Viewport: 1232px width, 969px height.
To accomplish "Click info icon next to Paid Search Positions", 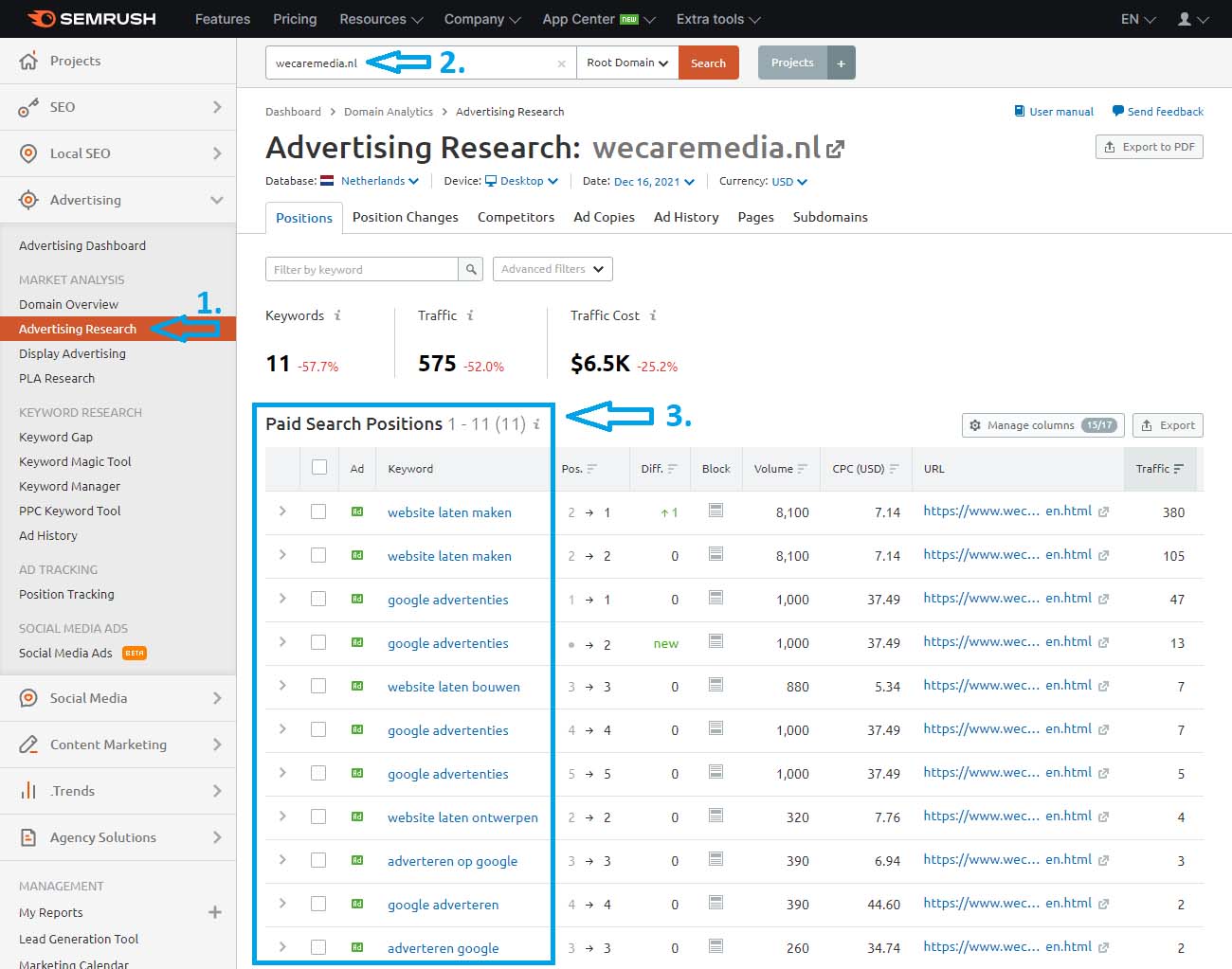I will pos(536,424).
